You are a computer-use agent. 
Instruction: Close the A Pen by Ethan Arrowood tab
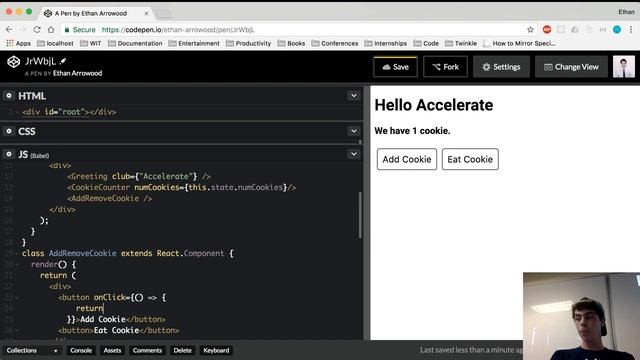point(146,13)
